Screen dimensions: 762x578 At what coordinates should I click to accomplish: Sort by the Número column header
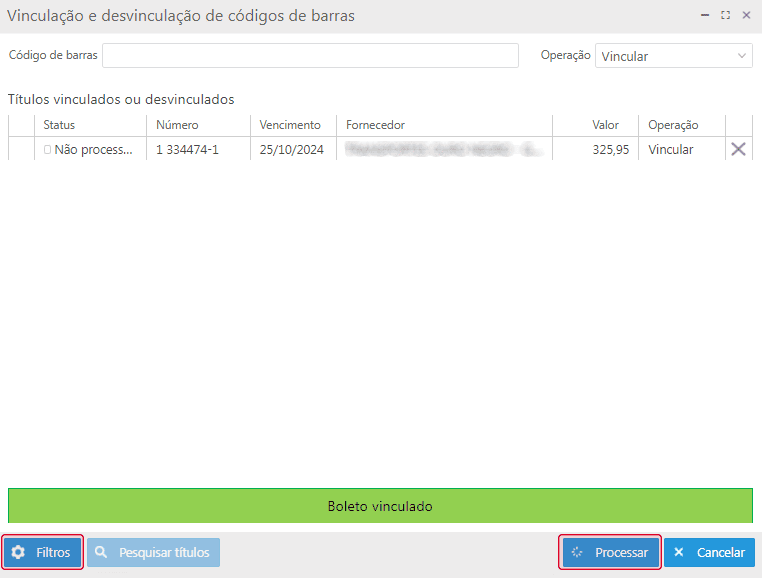(177, 125)
